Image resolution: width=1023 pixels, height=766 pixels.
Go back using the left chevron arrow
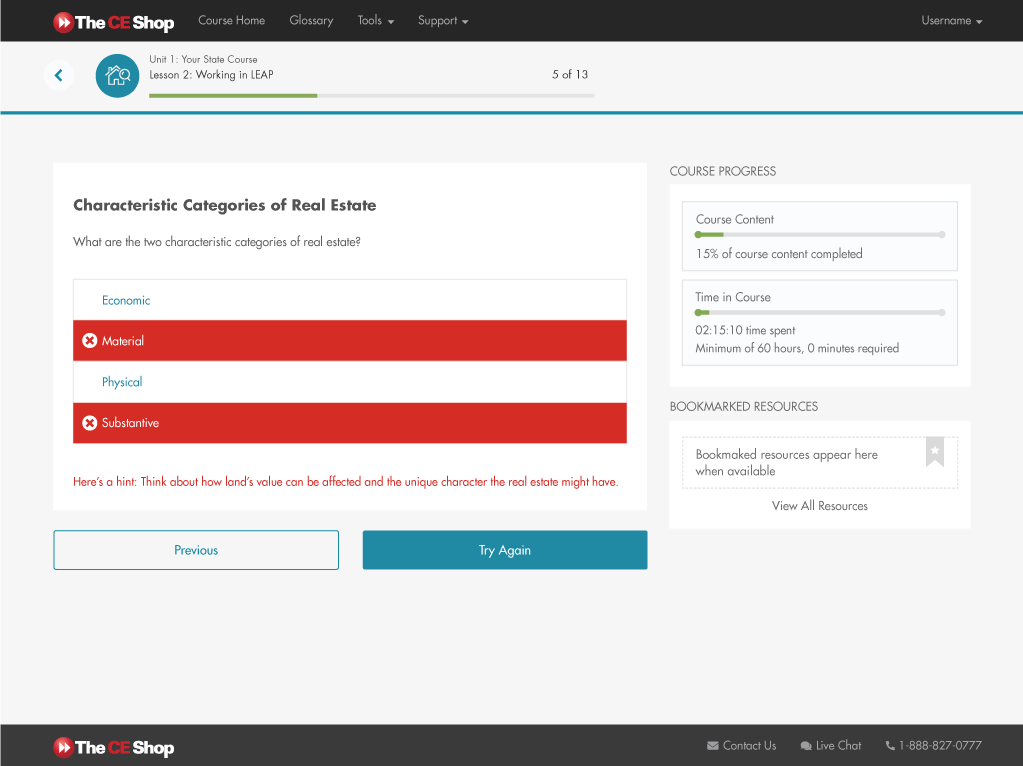pos(59,76)
